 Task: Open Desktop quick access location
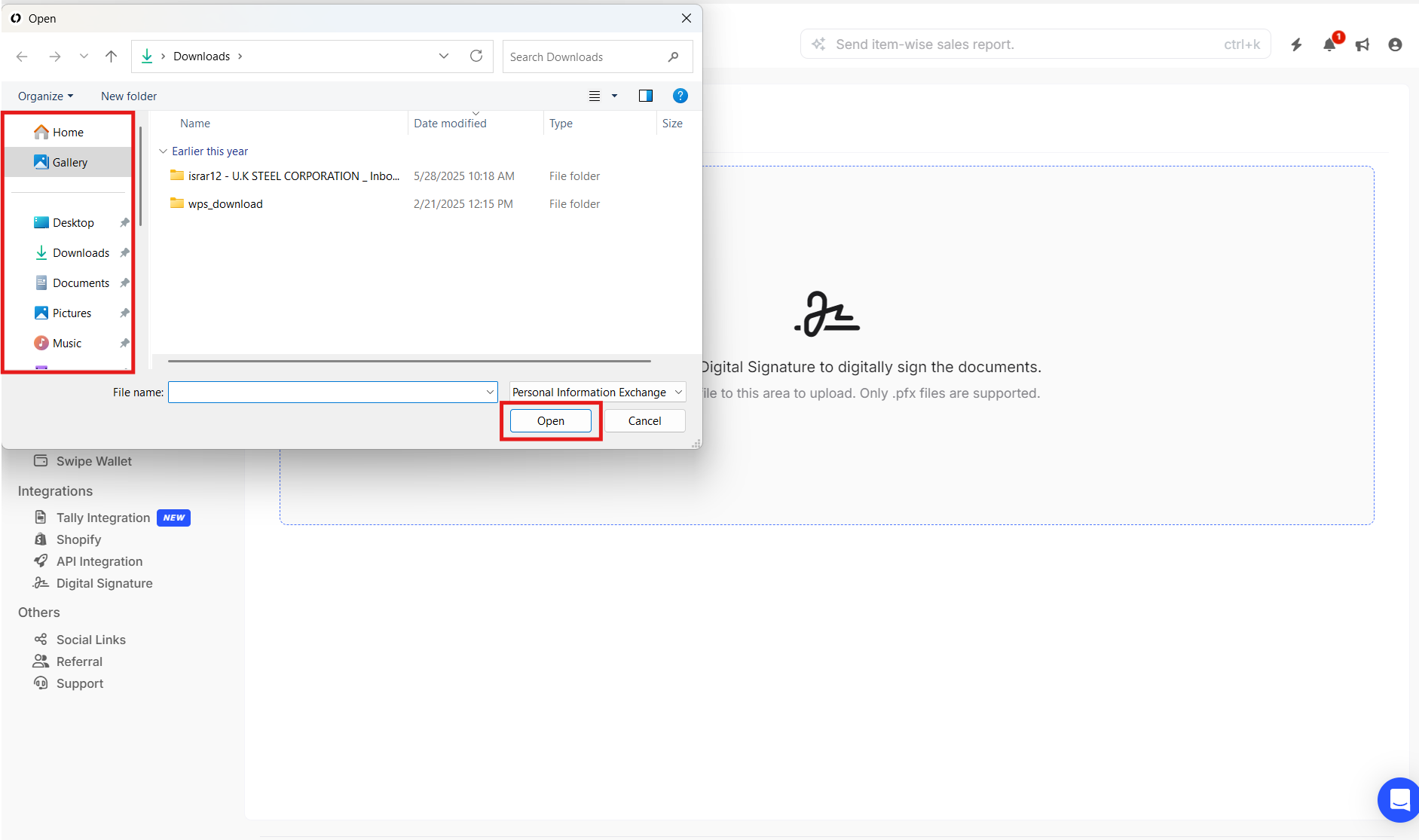coord(73,223)
